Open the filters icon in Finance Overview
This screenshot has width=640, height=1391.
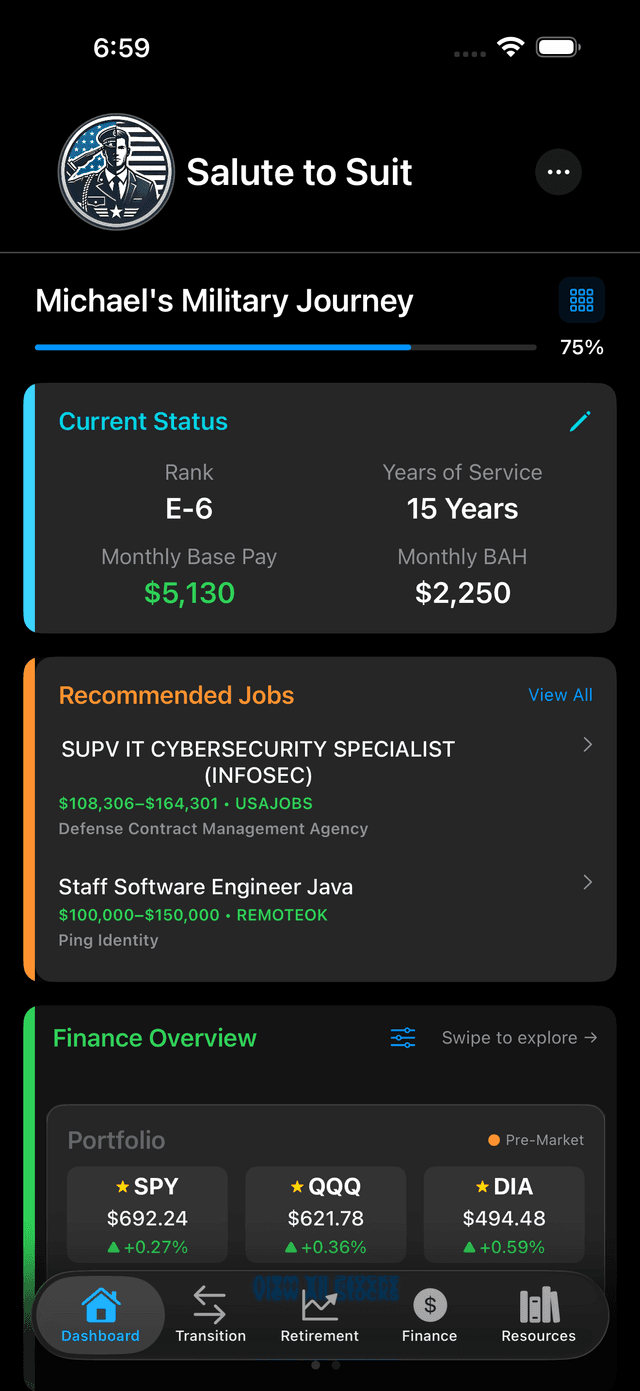403,1038
